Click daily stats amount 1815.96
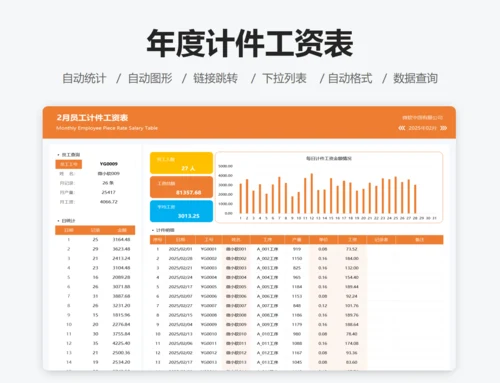The width and height of the screenshot is (500, 383). tap(121, 315)
